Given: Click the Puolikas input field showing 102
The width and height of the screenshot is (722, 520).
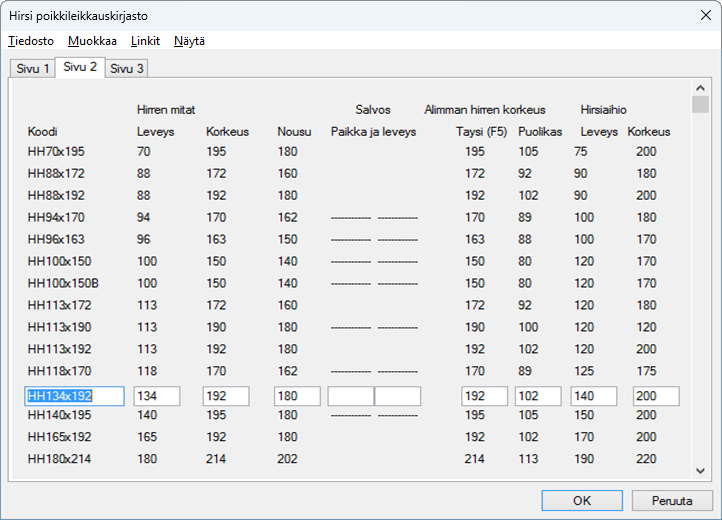Looking at the screenshot, I should [x=538, y=396].
